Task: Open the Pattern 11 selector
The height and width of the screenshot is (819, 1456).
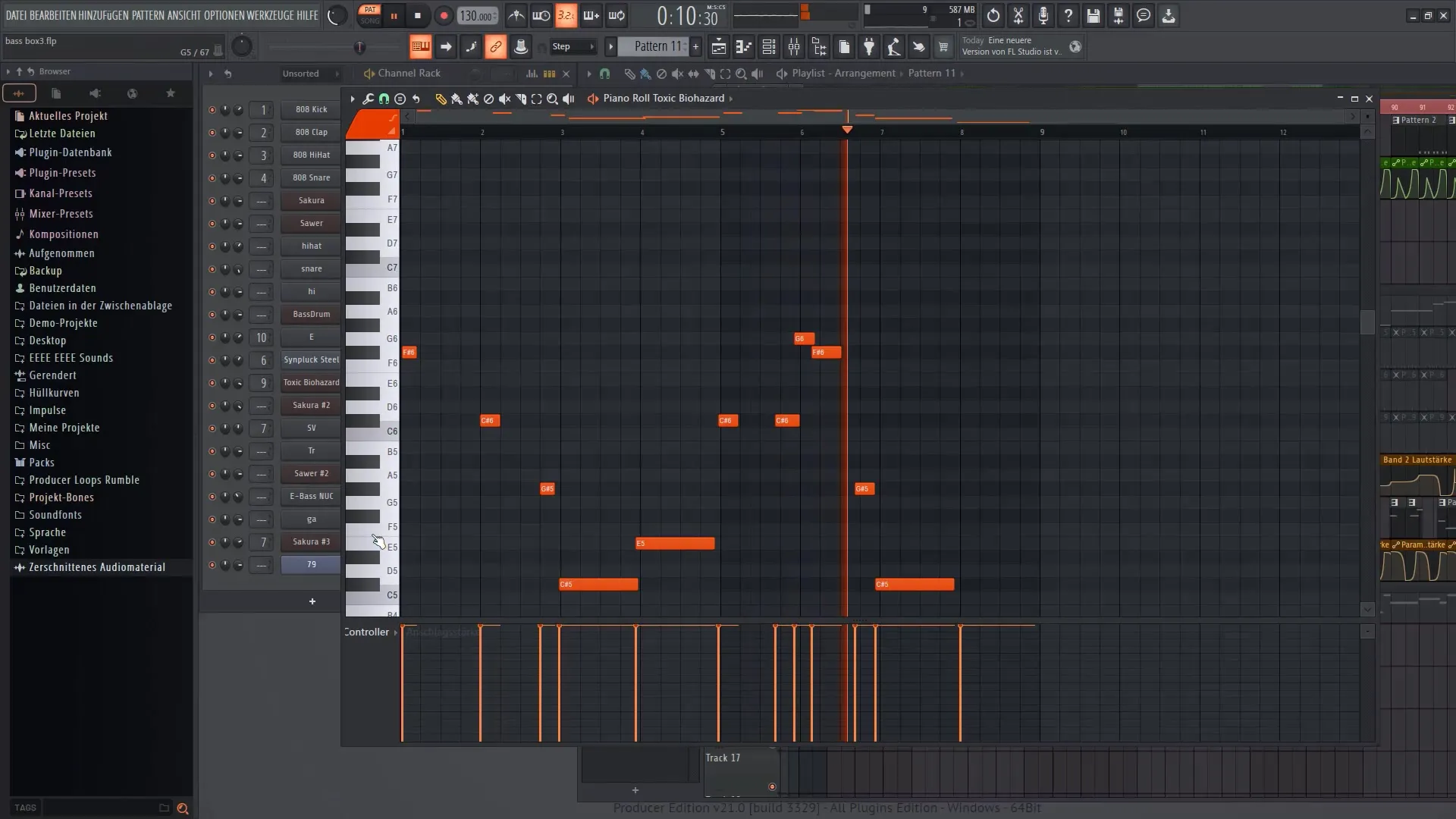Action: pos(653,47)
